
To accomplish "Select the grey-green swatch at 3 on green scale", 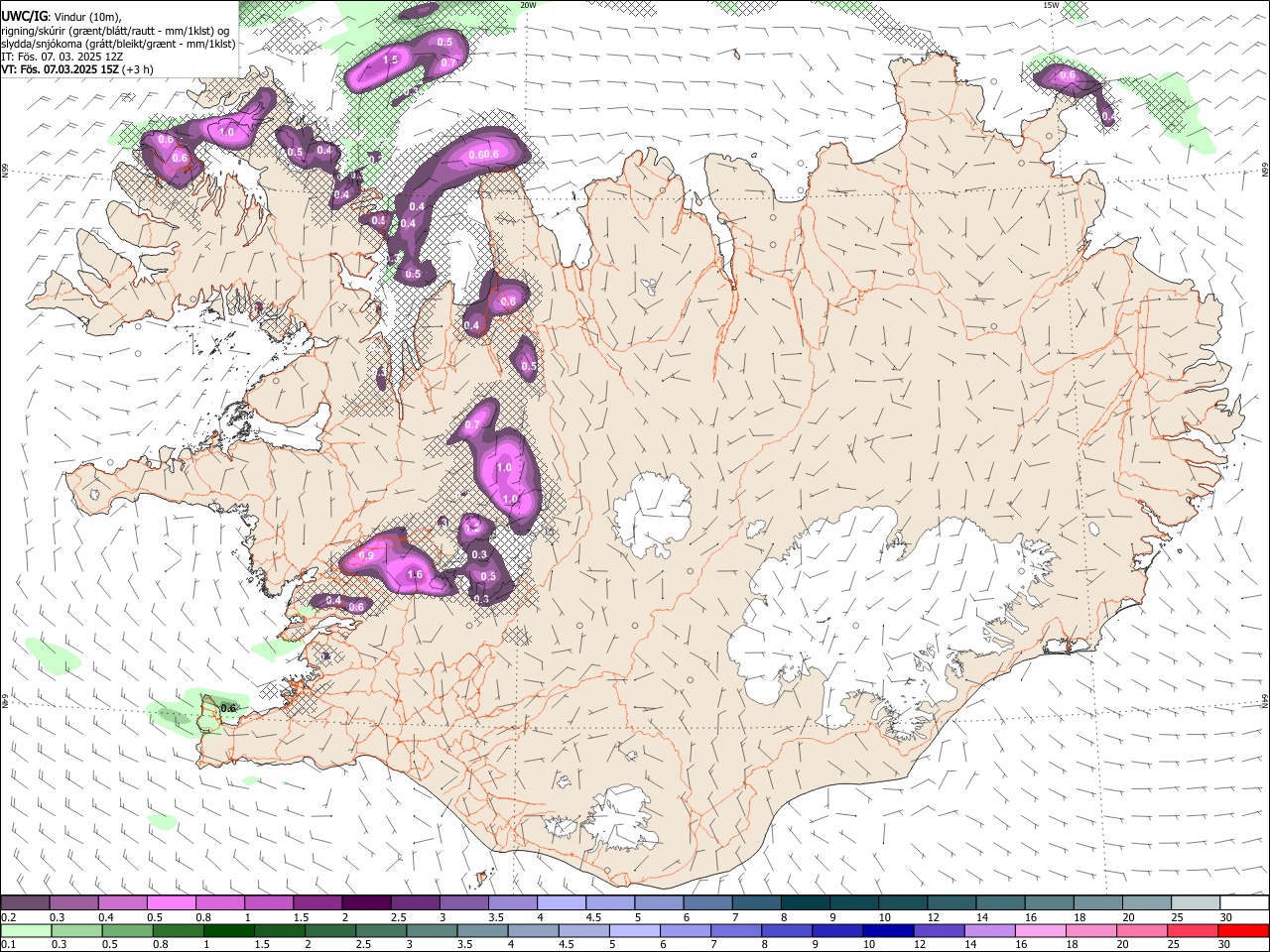I will 432,930.
